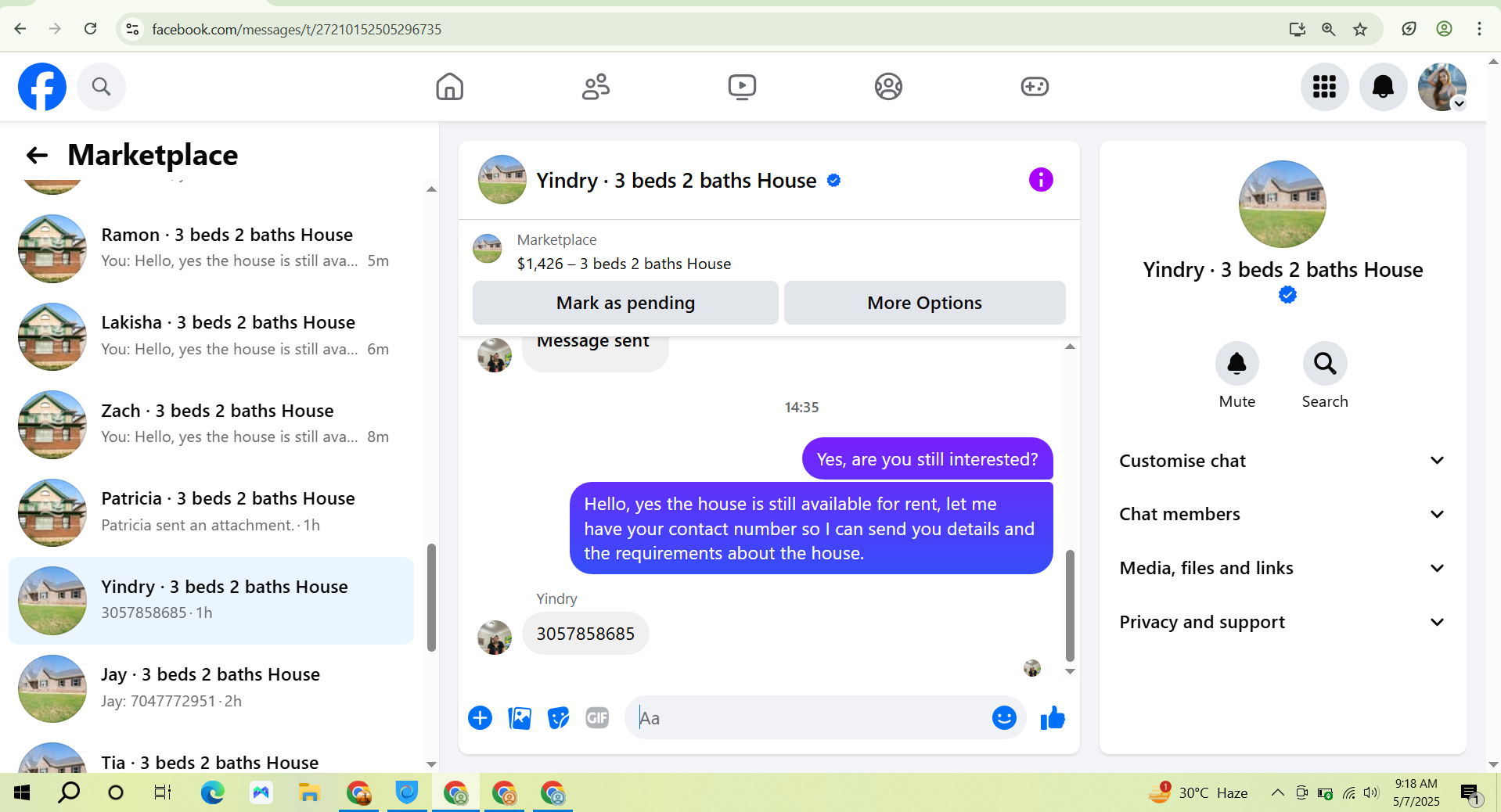Viewport: 1501px width, 812px height.
Task: Attach a photo using image icon
Action: [519, 717]
